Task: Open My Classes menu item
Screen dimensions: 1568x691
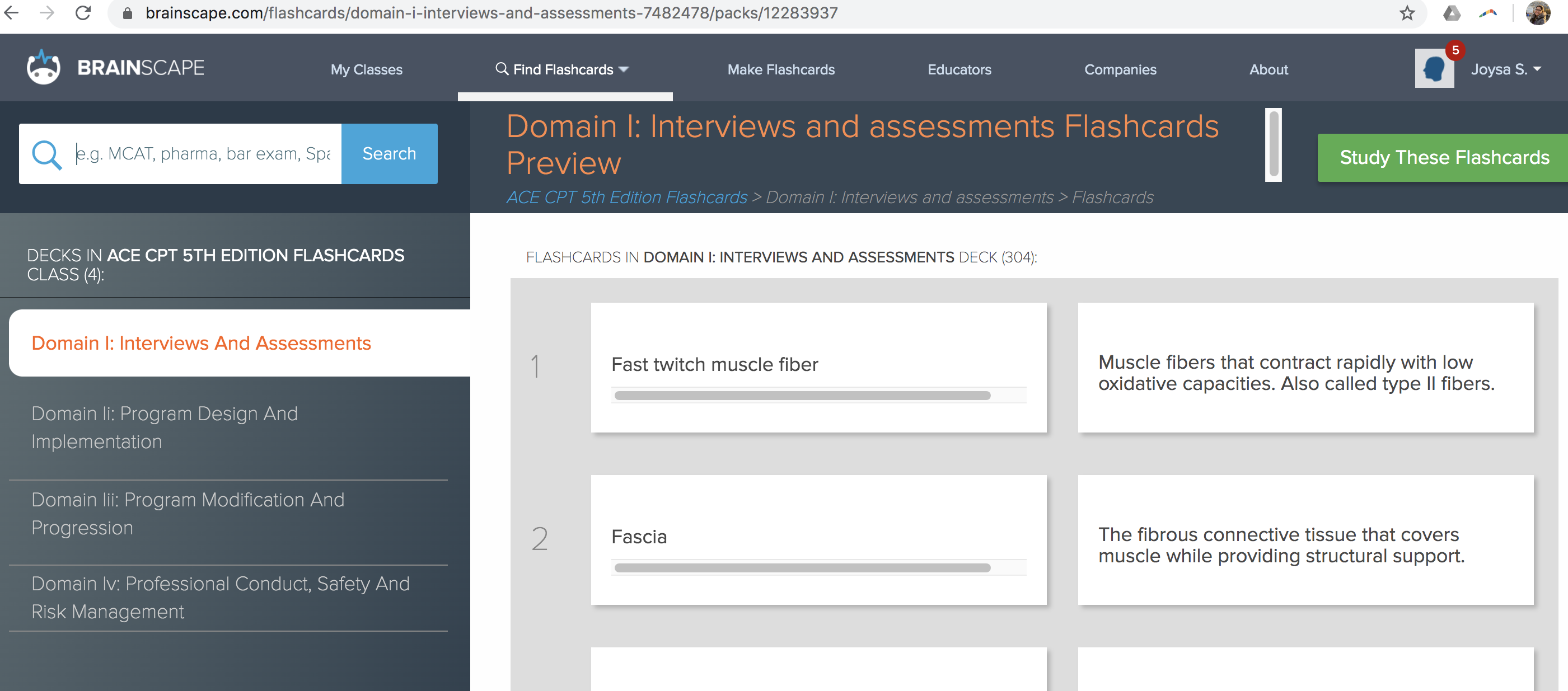Action: click(367, 69)
